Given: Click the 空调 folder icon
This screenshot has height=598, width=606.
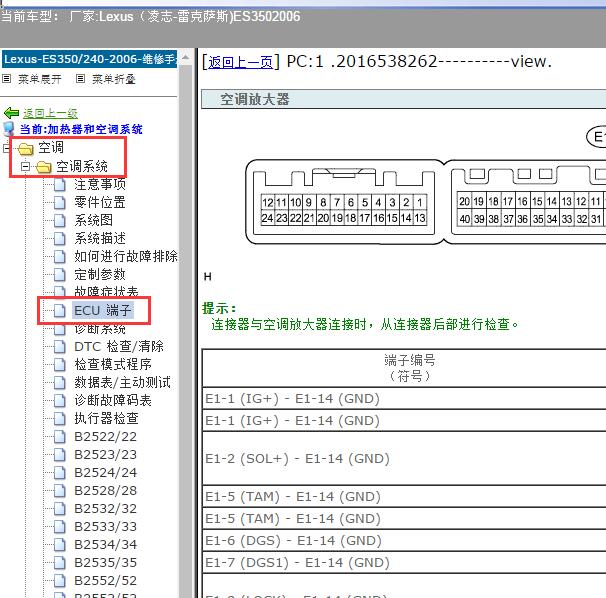Looking at the screenshot, I should point(26,148).
